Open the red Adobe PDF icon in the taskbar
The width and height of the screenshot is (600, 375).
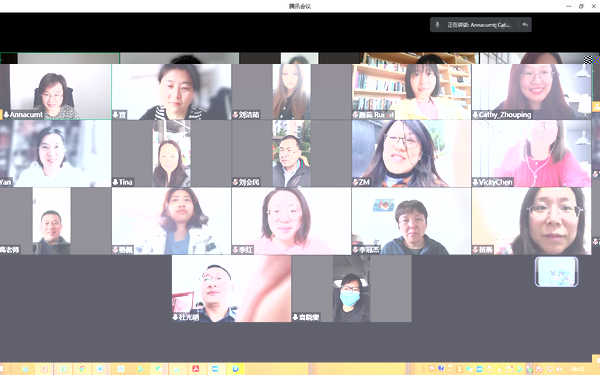tap(196, 369)
